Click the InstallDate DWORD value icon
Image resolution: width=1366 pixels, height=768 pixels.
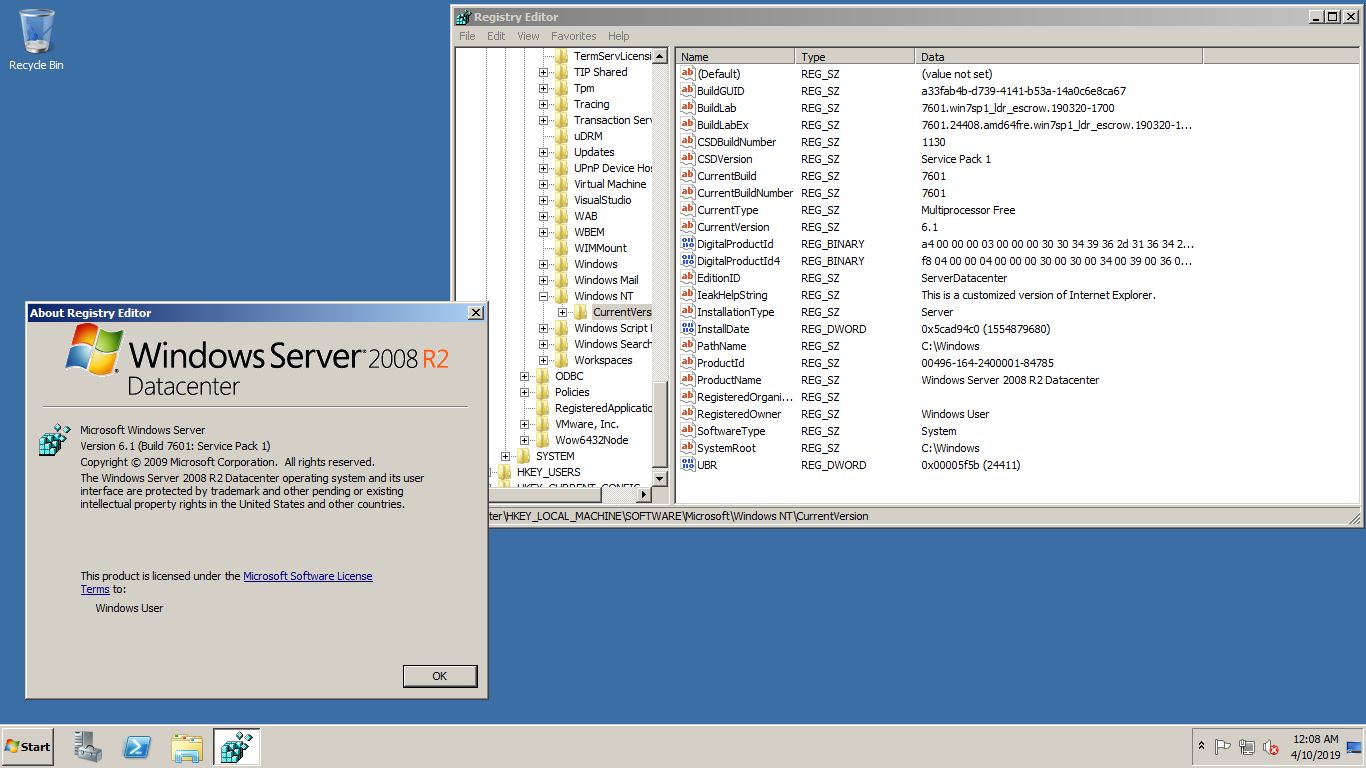click(x=687, y=329)
